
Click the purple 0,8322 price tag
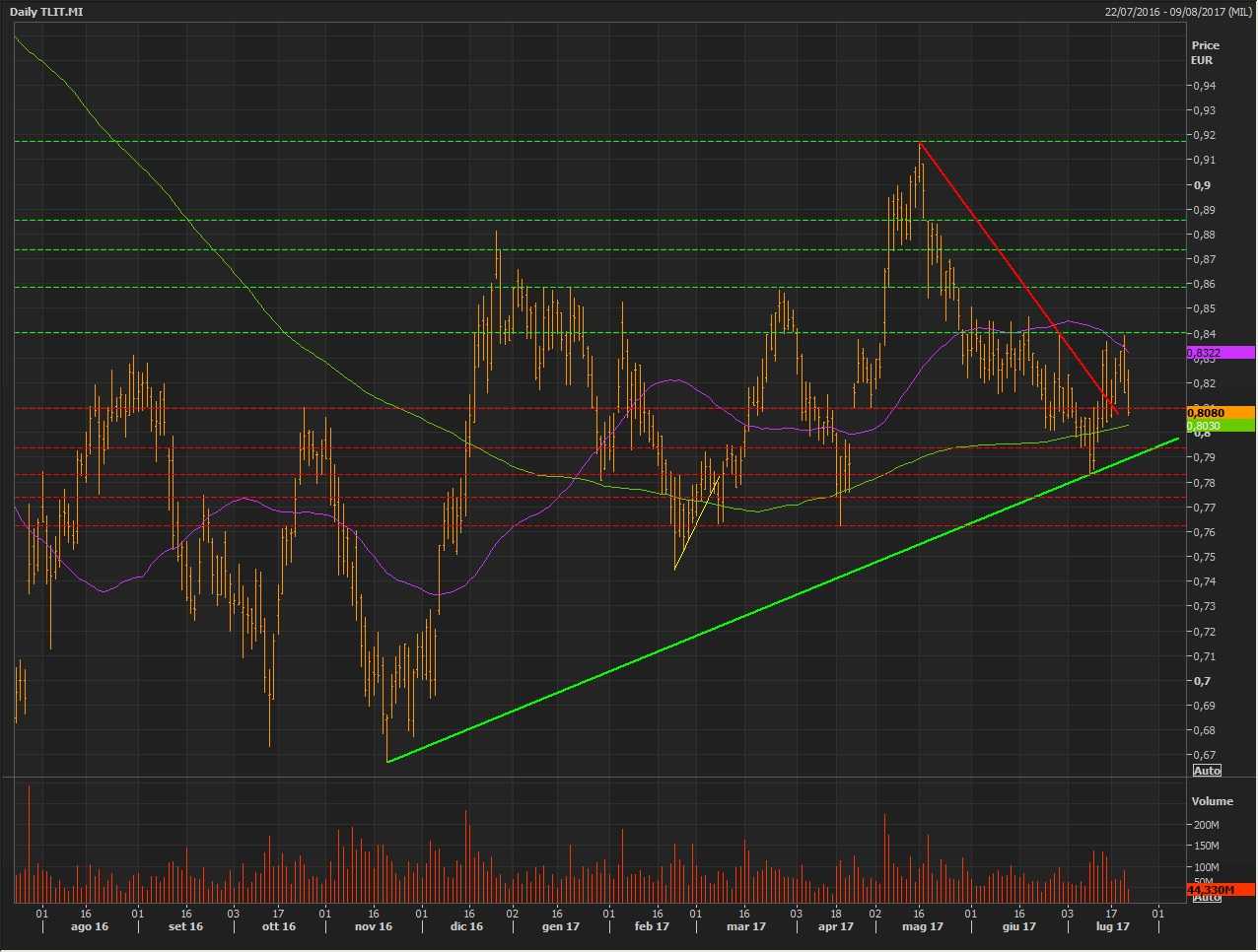click(1221, 353)
